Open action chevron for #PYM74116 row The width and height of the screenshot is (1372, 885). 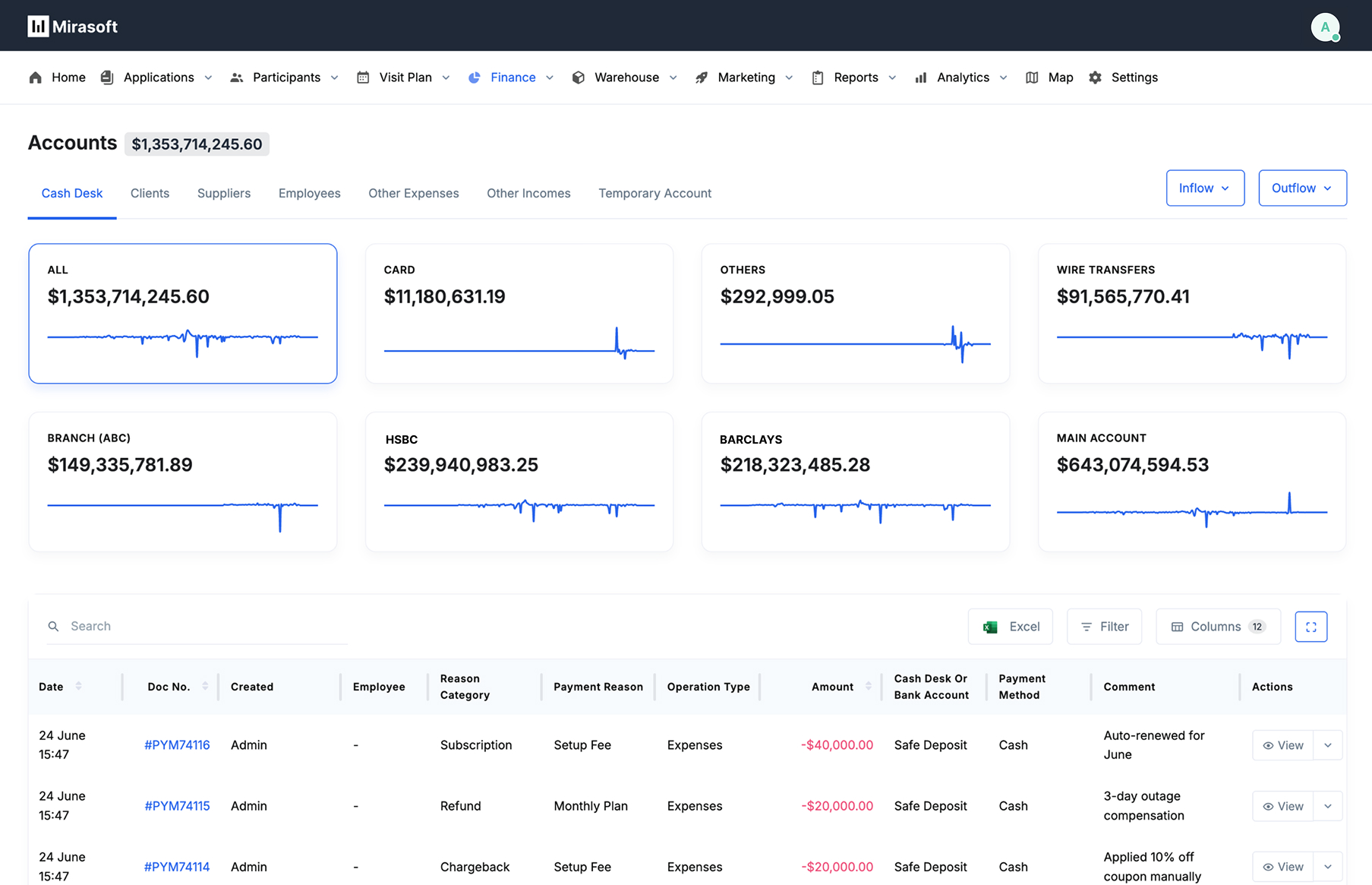point(1328,745)
